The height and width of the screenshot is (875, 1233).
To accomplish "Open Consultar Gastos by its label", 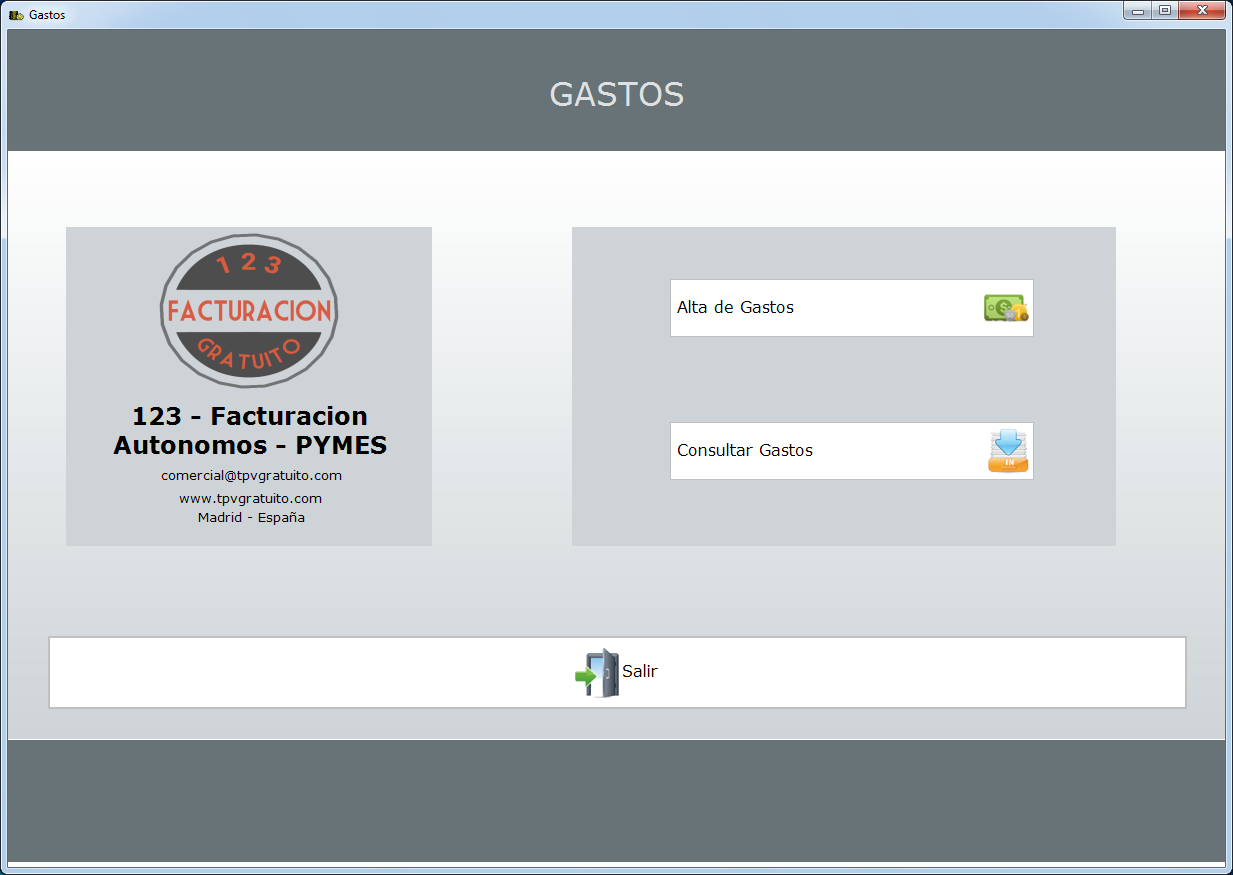I will (x=745, y=451).
